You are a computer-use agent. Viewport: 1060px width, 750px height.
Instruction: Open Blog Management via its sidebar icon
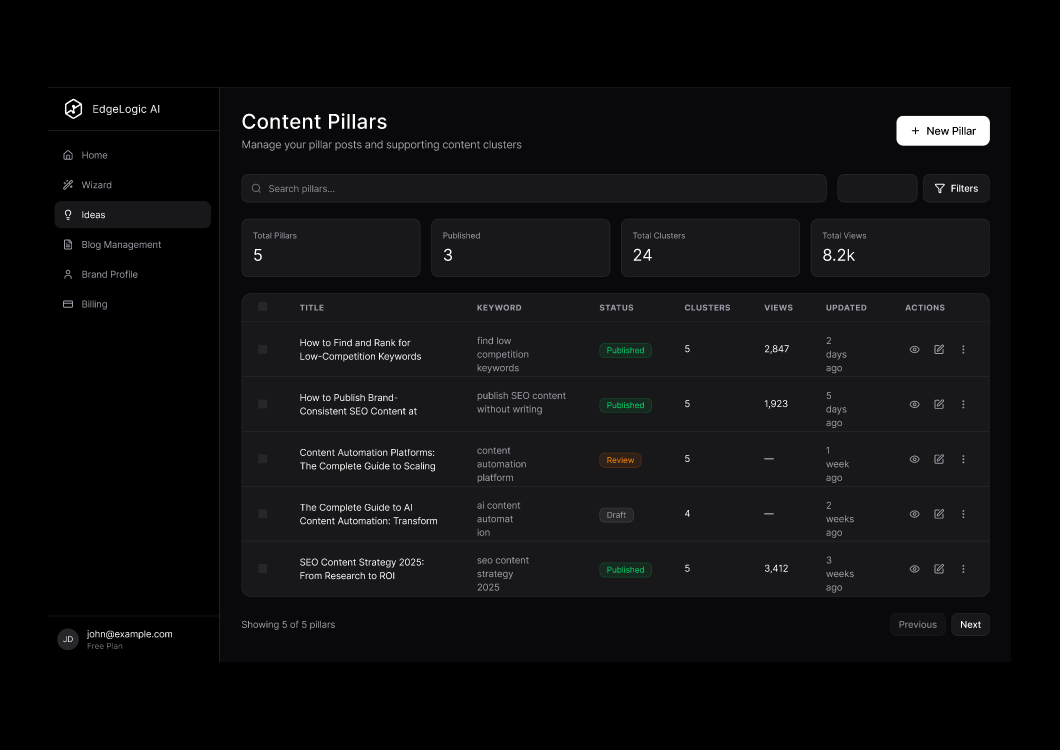click(69, 244)
